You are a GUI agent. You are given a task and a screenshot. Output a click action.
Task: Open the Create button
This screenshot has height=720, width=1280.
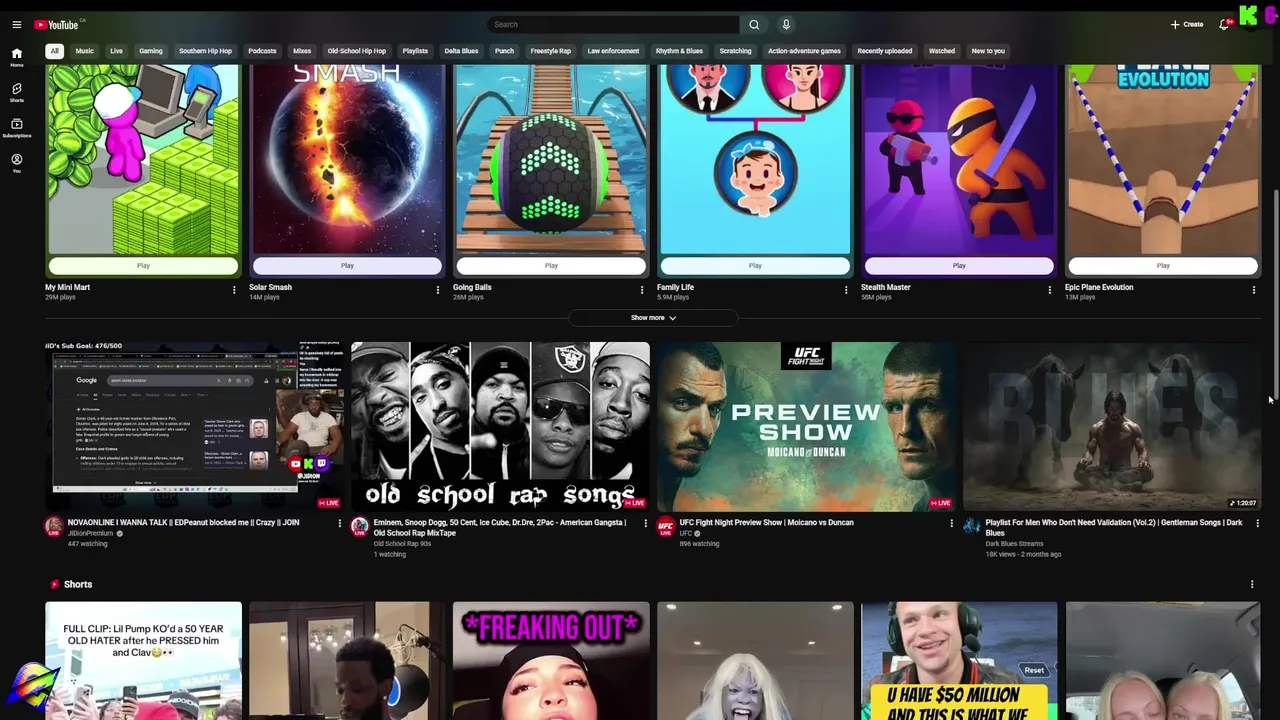pyautogui.click(x=1187, y=24)
